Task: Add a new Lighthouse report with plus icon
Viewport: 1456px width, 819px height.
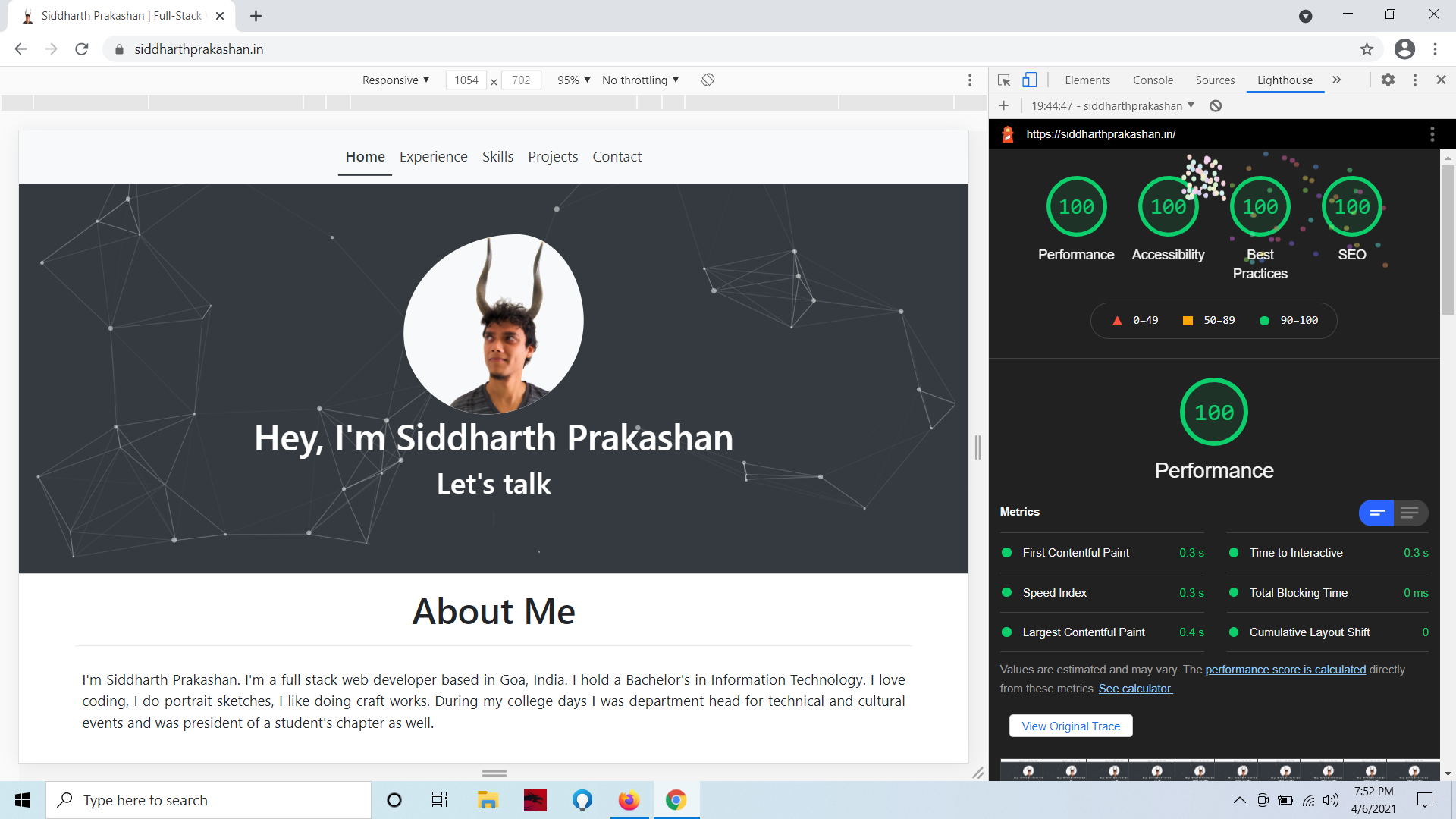Action: [1004, 105]
